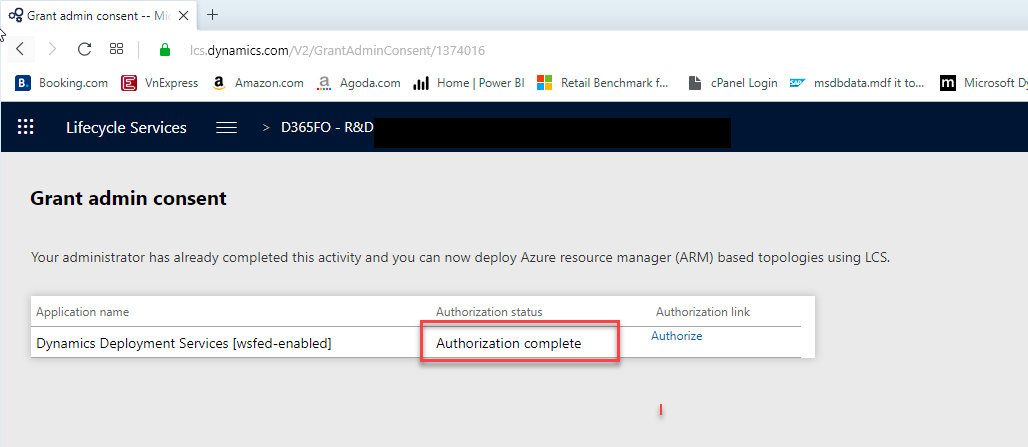The height and width of the screenshot is (447, 1028).
Task: Click the Authorization complete status text
Action: (509, 343)
